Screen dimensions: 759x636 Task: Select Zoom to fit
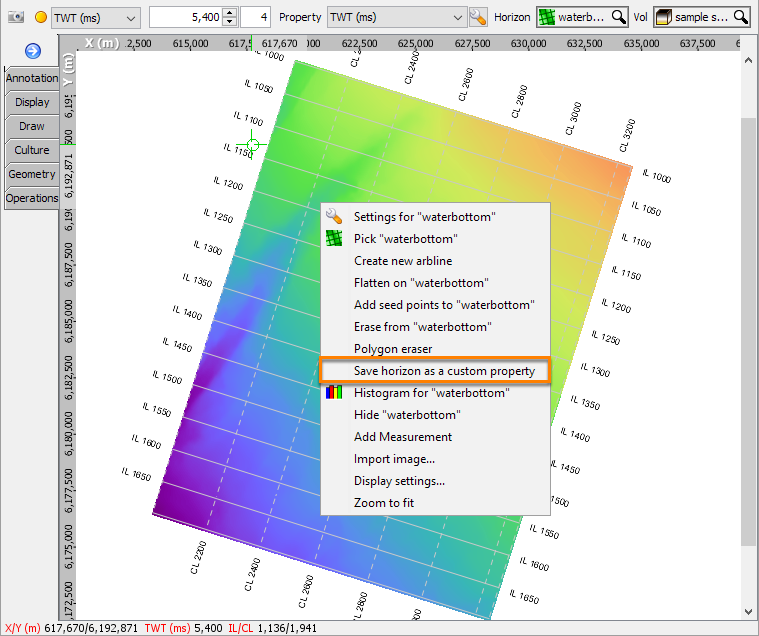click(x=435, y=502)
